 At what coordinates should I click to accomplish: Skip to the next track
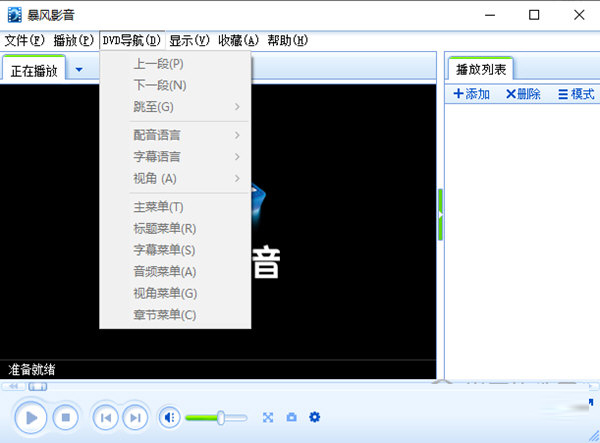click(x=134, y=417)
